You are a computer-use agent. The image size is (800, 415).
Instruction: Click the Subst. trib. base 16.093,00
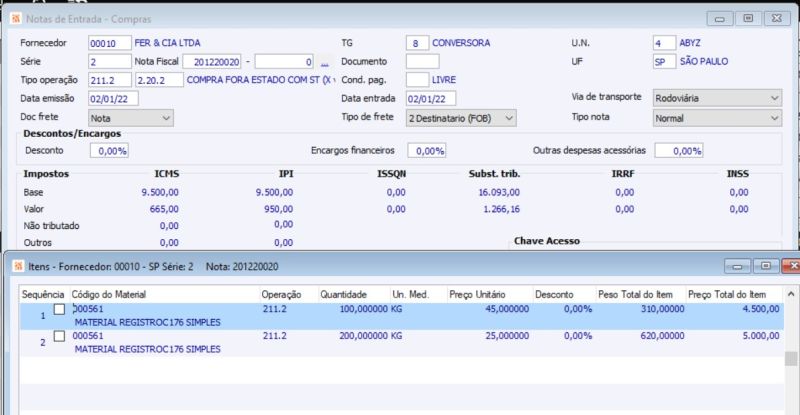tap(499, 192)
